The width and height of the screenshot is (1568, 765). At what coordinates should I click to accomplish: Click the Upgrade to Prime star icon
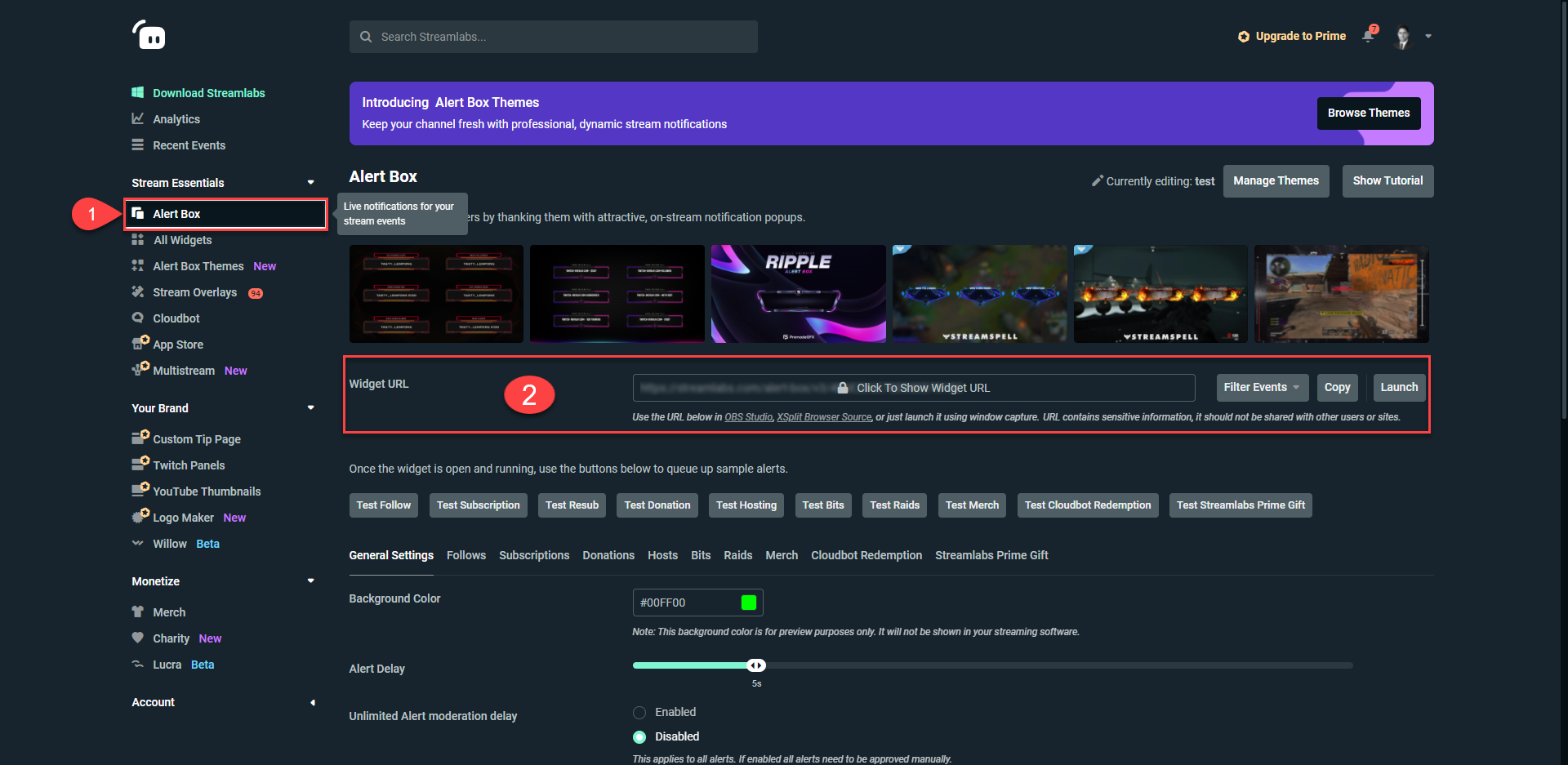tap(1244, 37)
